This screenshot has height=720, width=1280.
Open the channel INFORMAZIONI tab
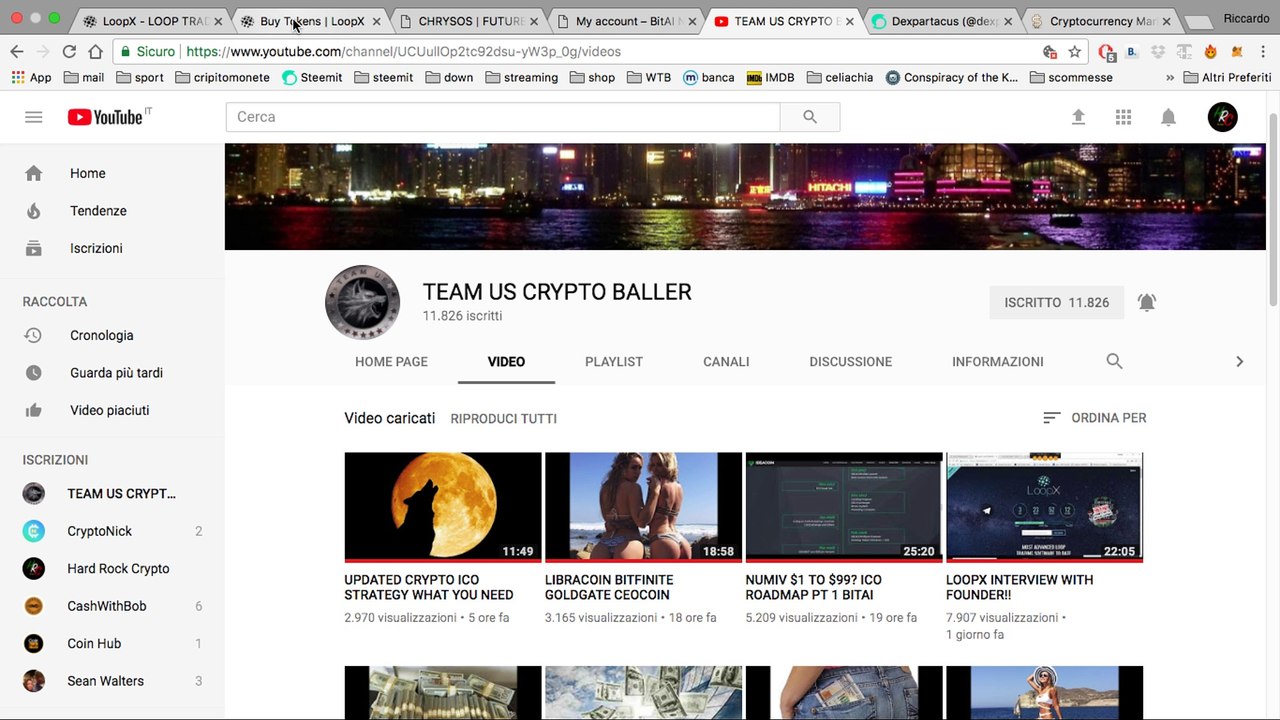coord(998,362)
